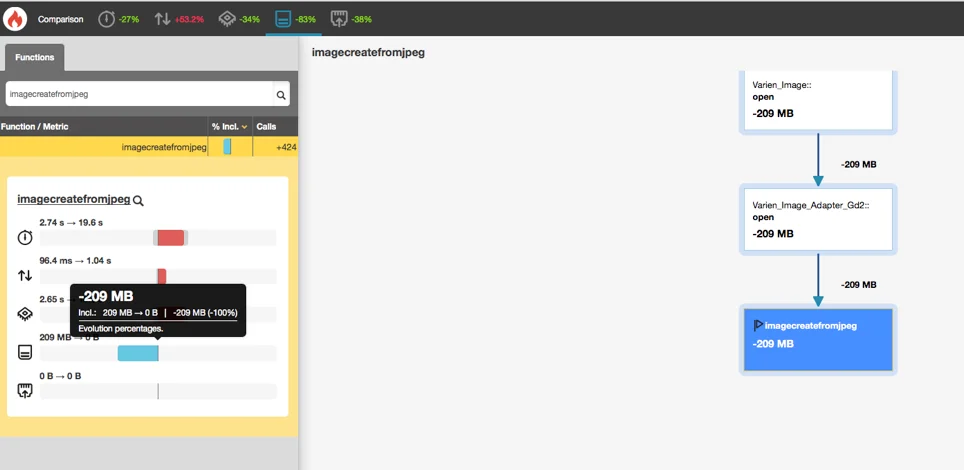Select the Varien_Image_Adapter_Gd2::open node
Viewport: 964px width, 470px height.
pyautogui.click(x=817, y=218)
